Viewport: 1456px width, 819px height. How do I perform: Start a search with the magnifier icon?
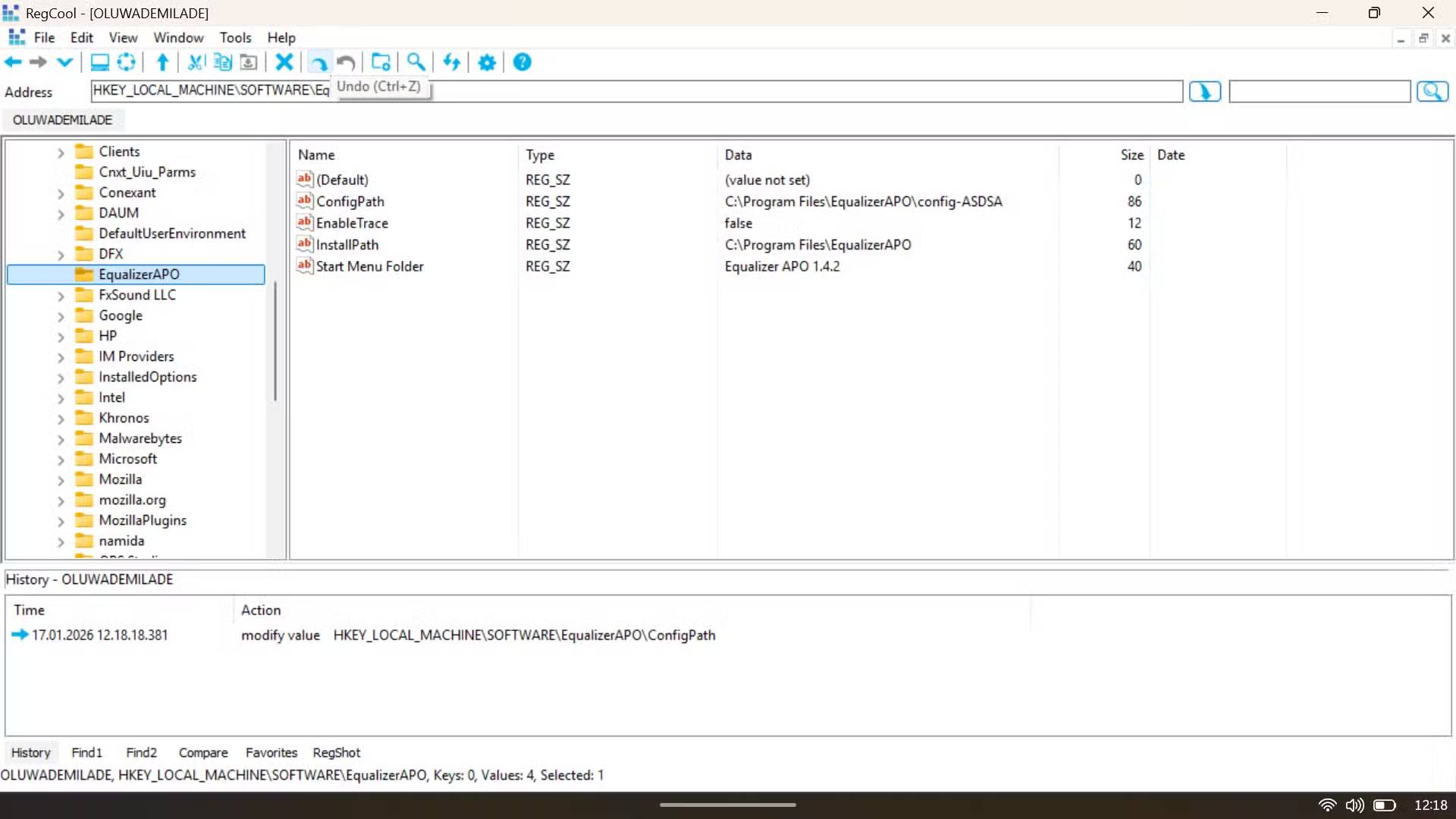click(x=416, y=62)
